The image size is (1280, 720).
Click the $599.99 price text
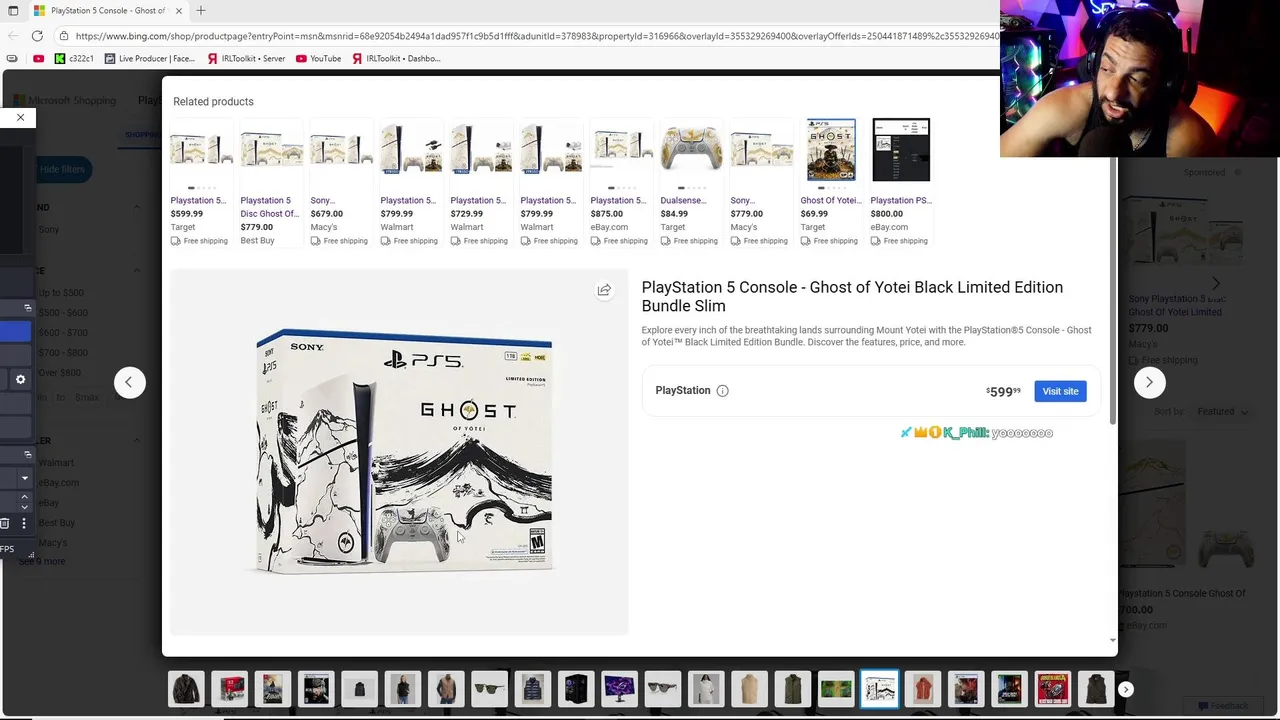point(1003,391)
